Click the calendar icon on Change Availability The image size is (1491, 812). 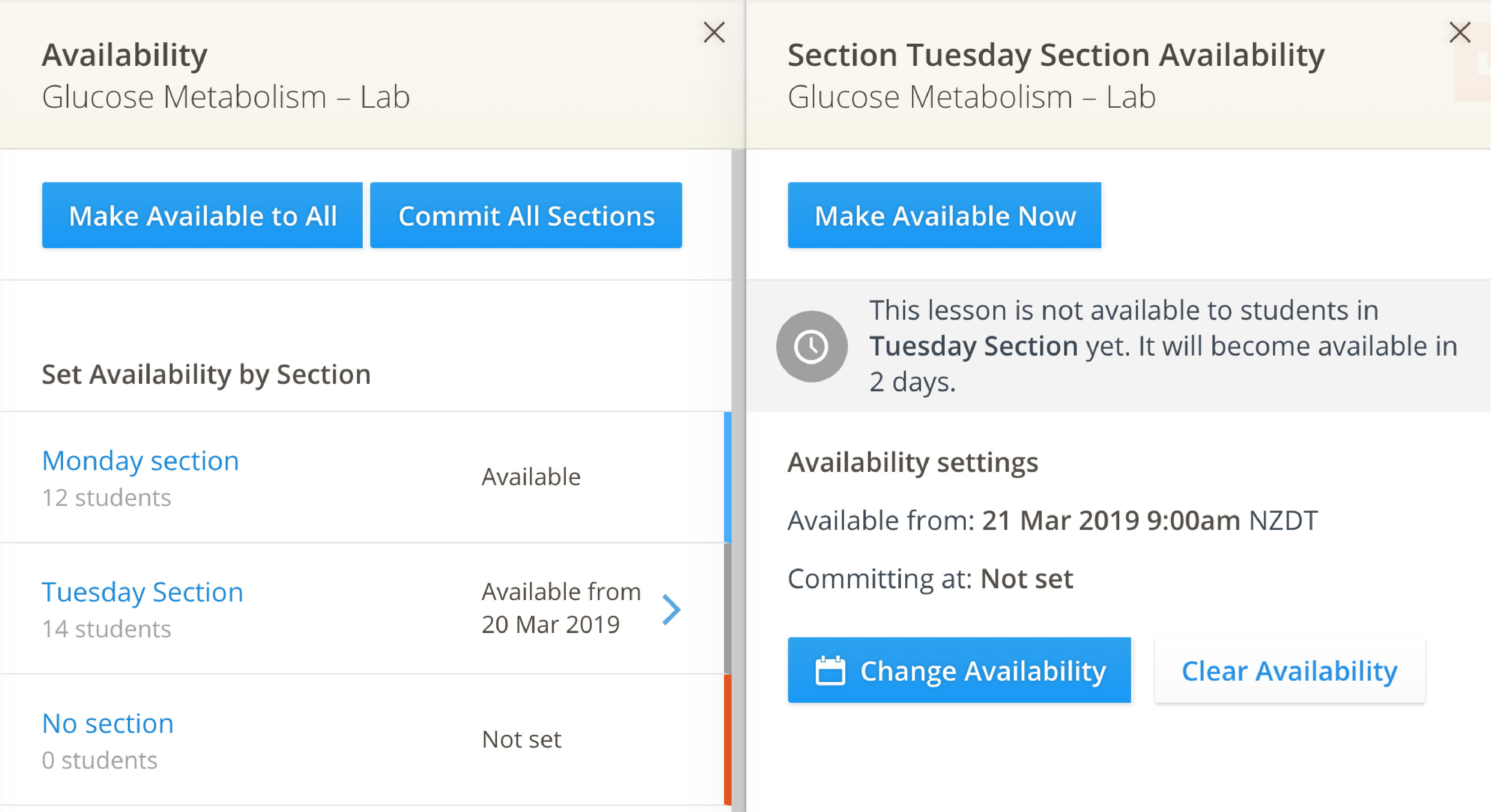[x=829, y=671]
